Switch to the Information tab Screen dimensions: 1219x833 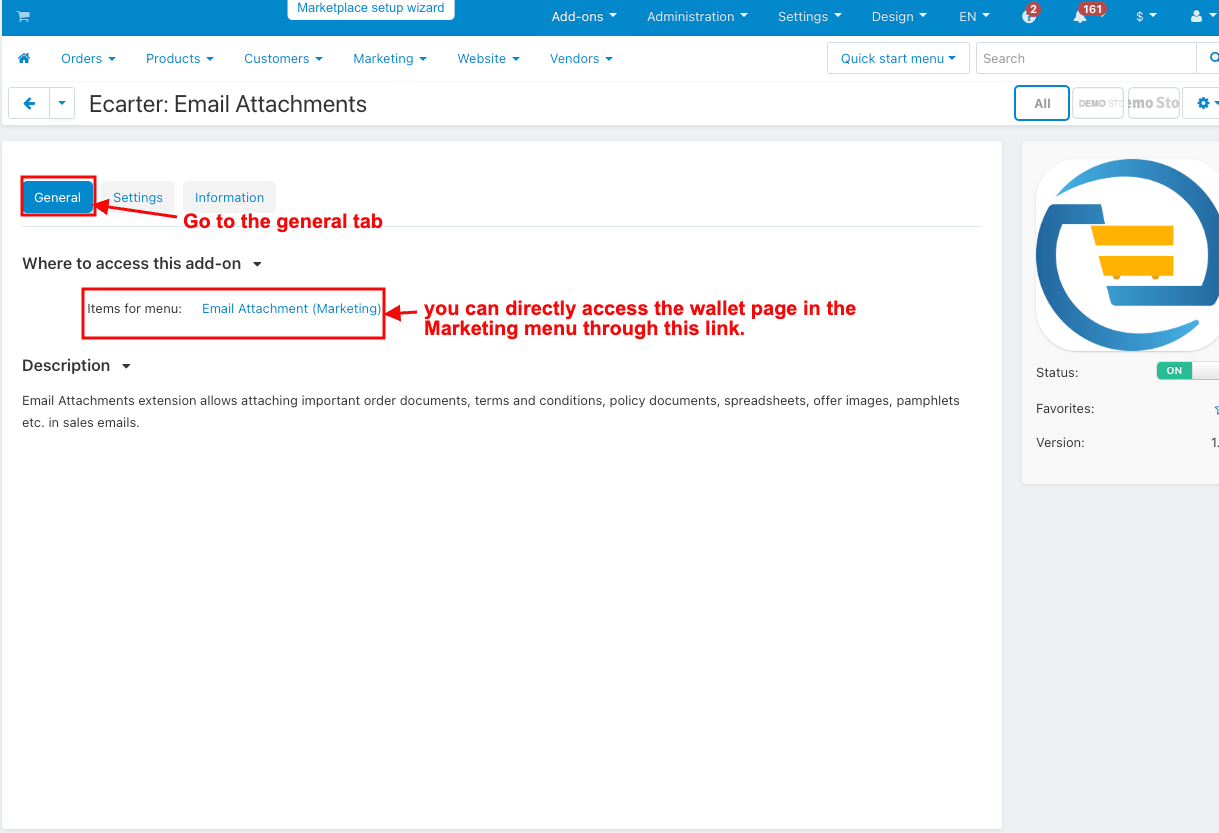coord(229,198)
